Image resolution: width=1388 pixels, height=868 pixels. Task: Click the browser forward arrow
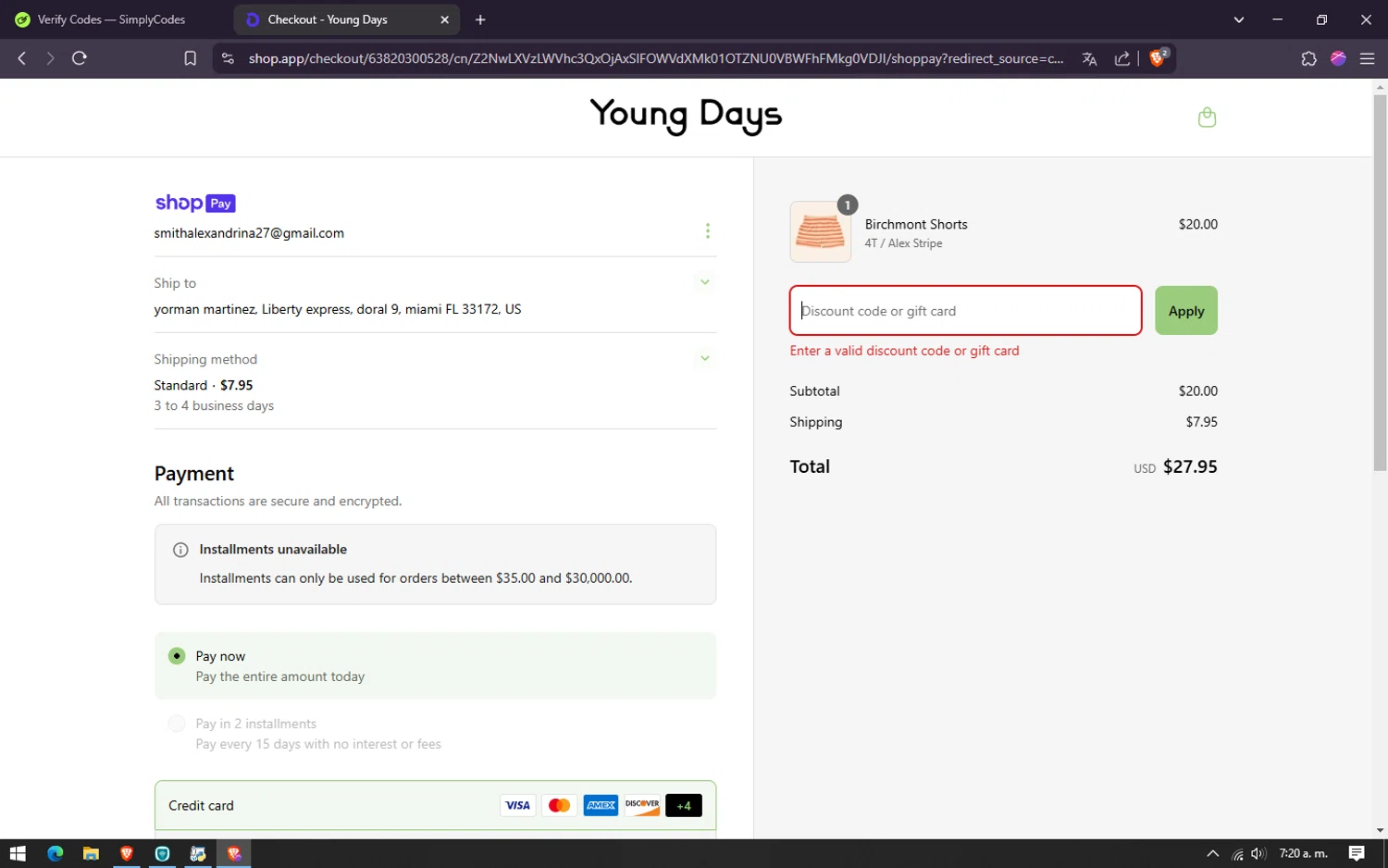[x=50, y=58]
